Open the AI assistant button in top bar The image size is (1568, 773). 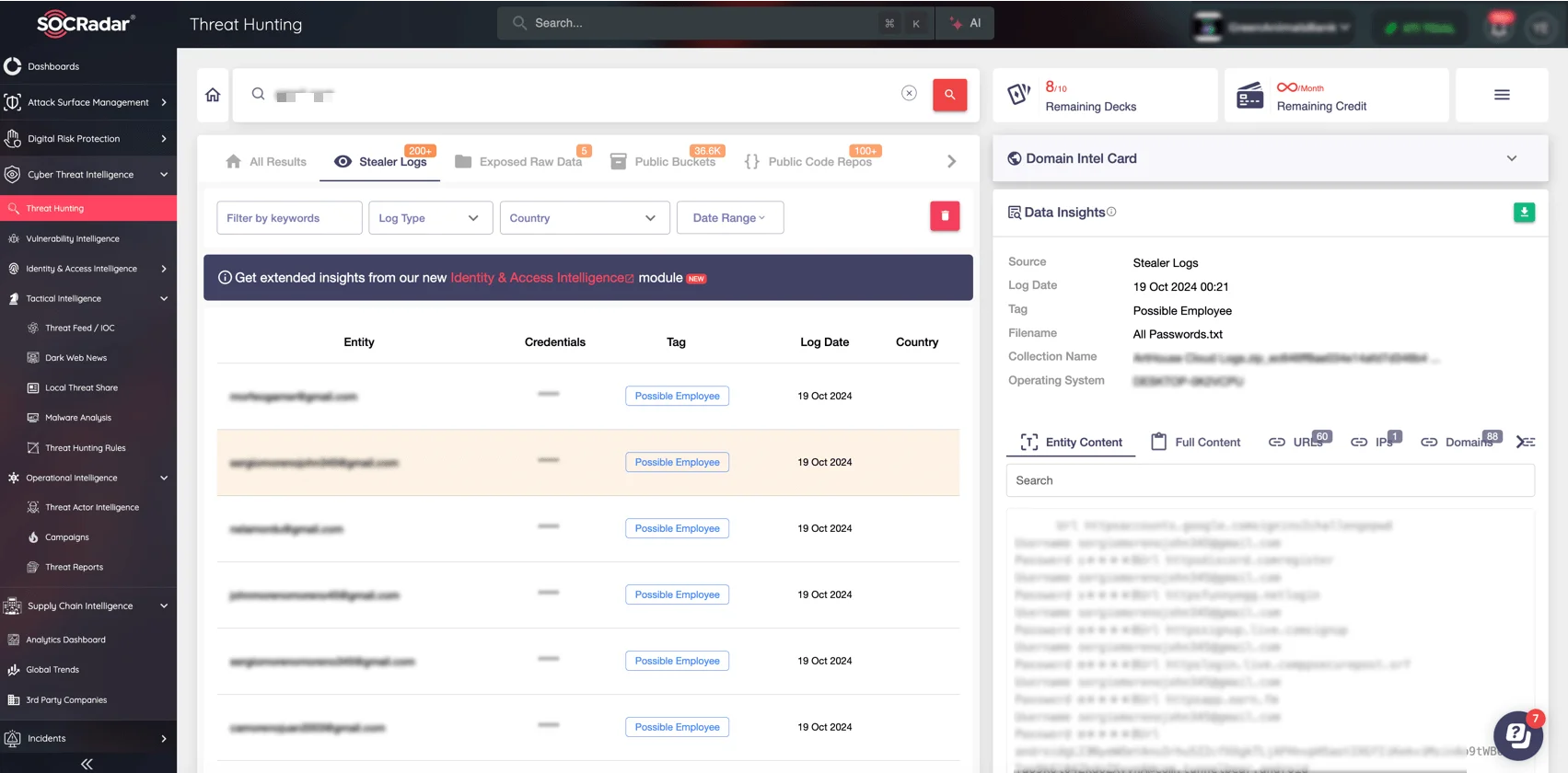[965, 23]
